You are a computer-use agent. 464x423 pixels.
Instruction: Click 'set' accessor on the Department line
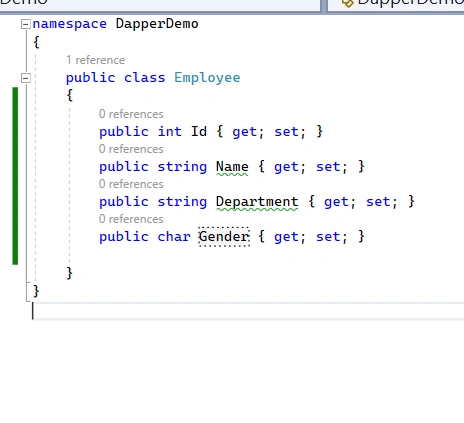pyautogui.click(x=378, y=202)
